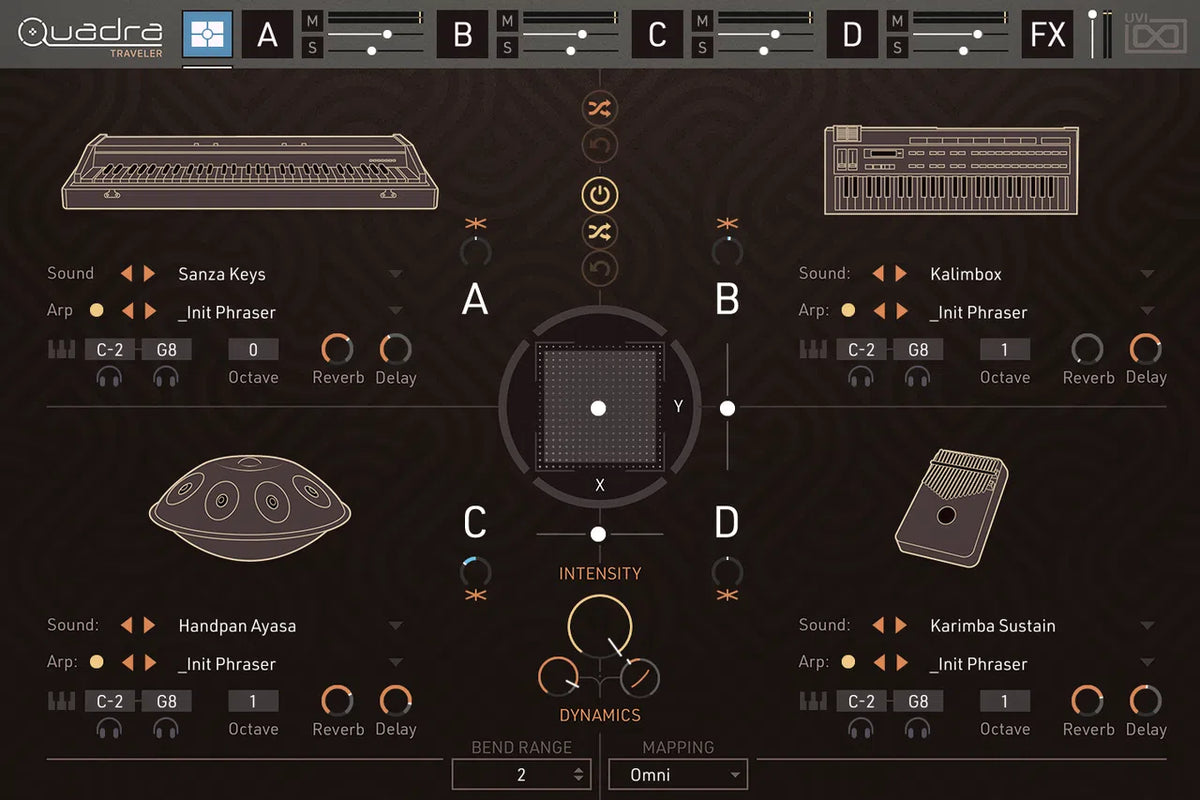Image resolution: width=1200 pixels, height=800 pixels.
Task: Click the orange asterisk icon above layer A
Action: coord(475,223)
